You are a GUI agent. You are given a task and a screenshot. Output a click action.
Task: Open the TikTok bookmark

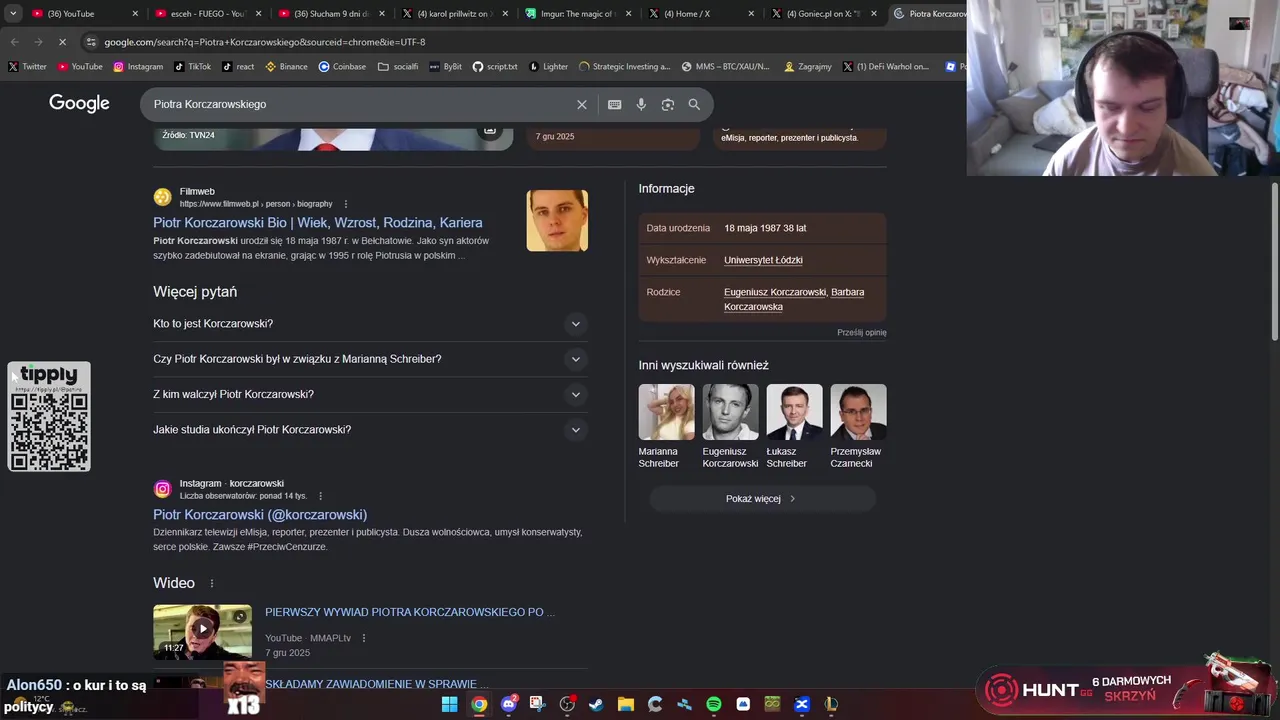pyautogui.click(x=192, y=67)
